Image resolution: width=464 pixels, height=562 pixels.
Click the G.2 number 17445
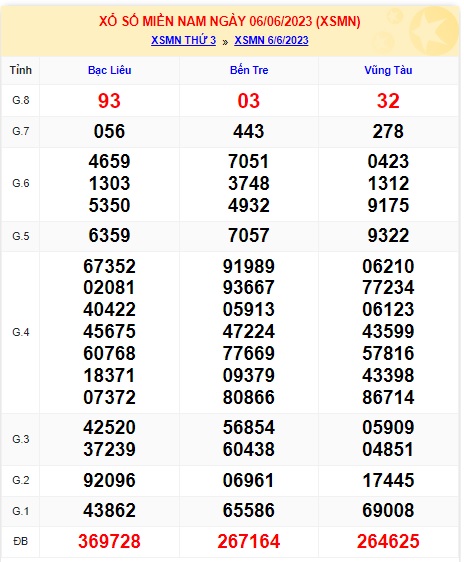click(388, 480)
